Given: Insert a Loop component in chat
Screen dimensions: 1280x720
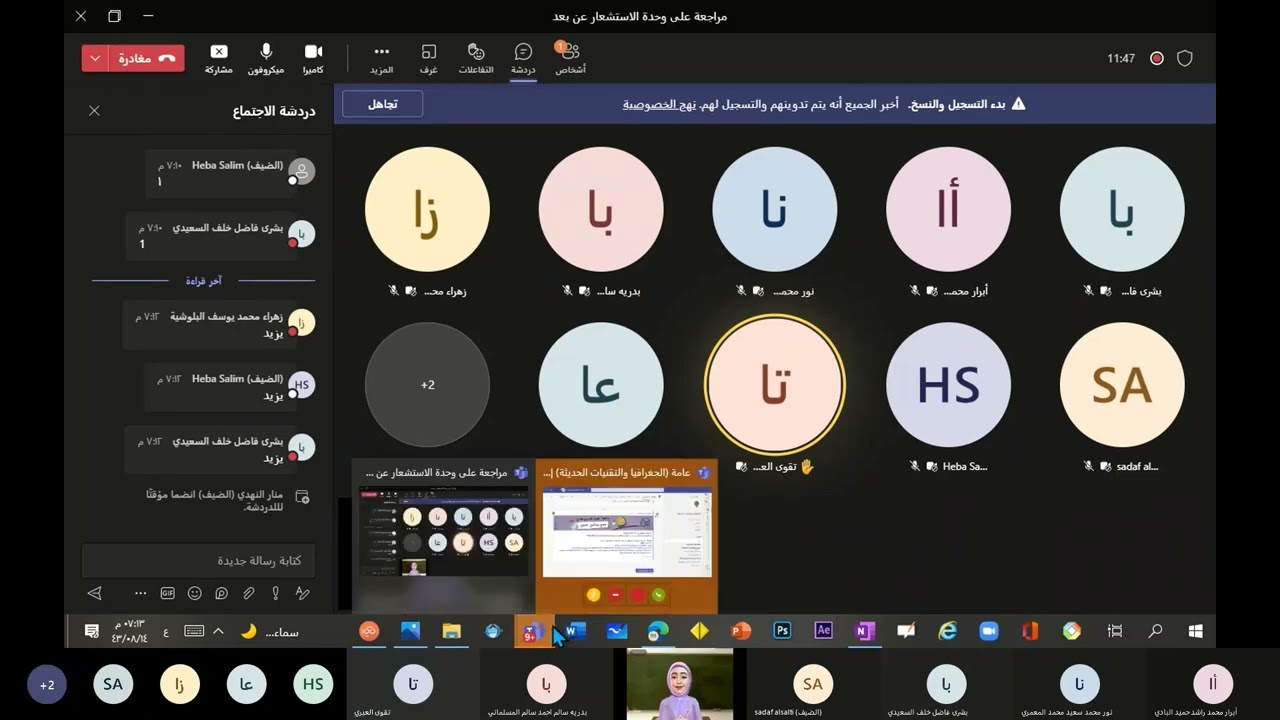Looking at the screenshot, I should 222,593.
